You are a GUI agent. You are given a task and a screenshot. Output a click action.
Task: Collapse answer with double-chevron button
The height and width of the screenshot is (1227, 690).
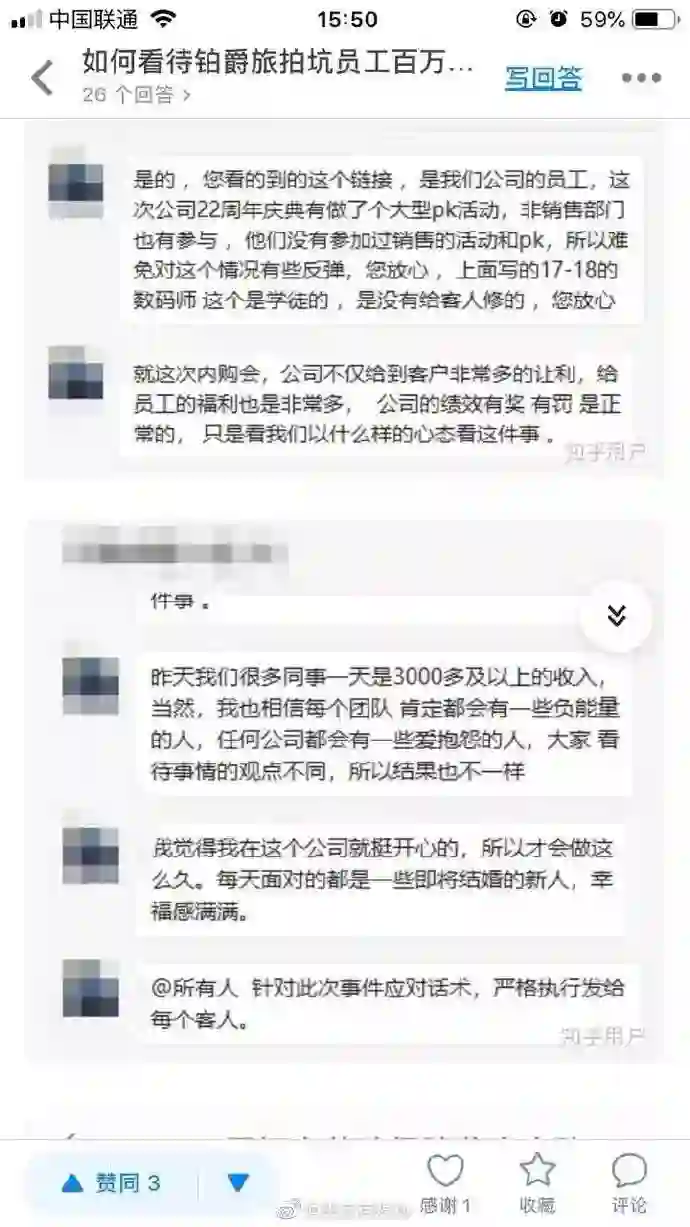(x=617, y=616)
